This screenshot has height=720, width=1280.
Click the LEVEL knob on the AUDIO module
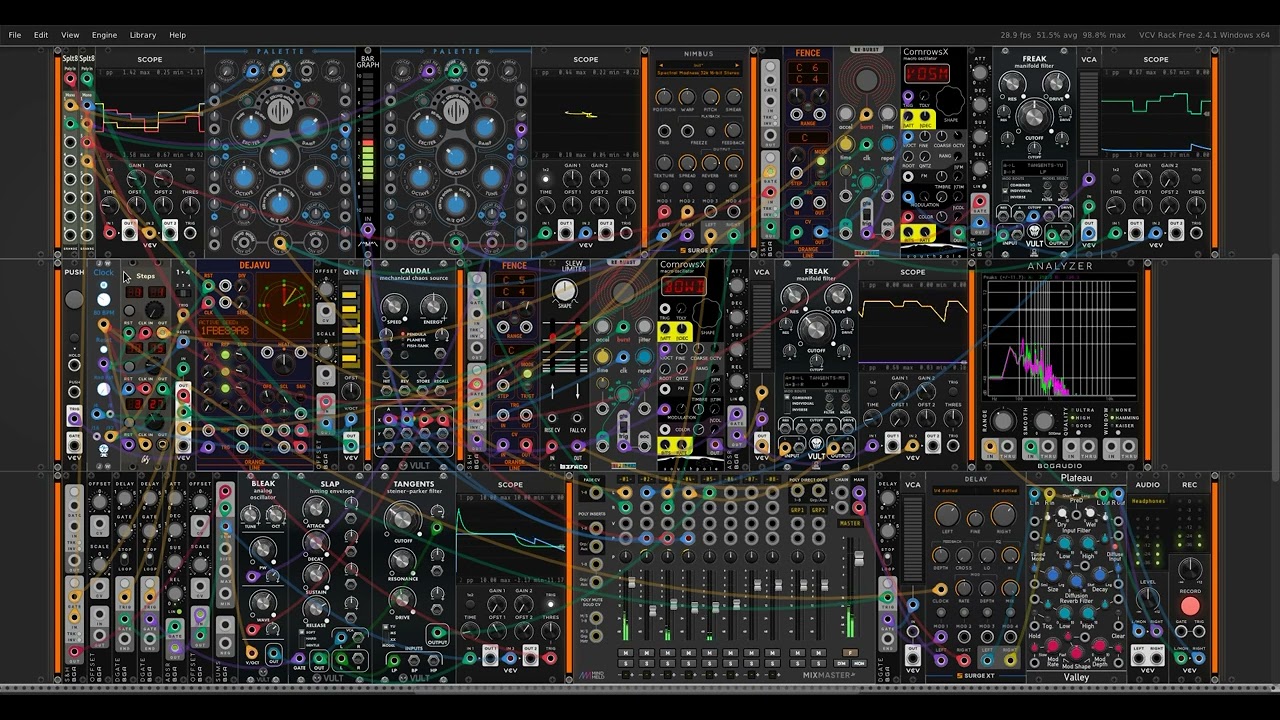1147,601
